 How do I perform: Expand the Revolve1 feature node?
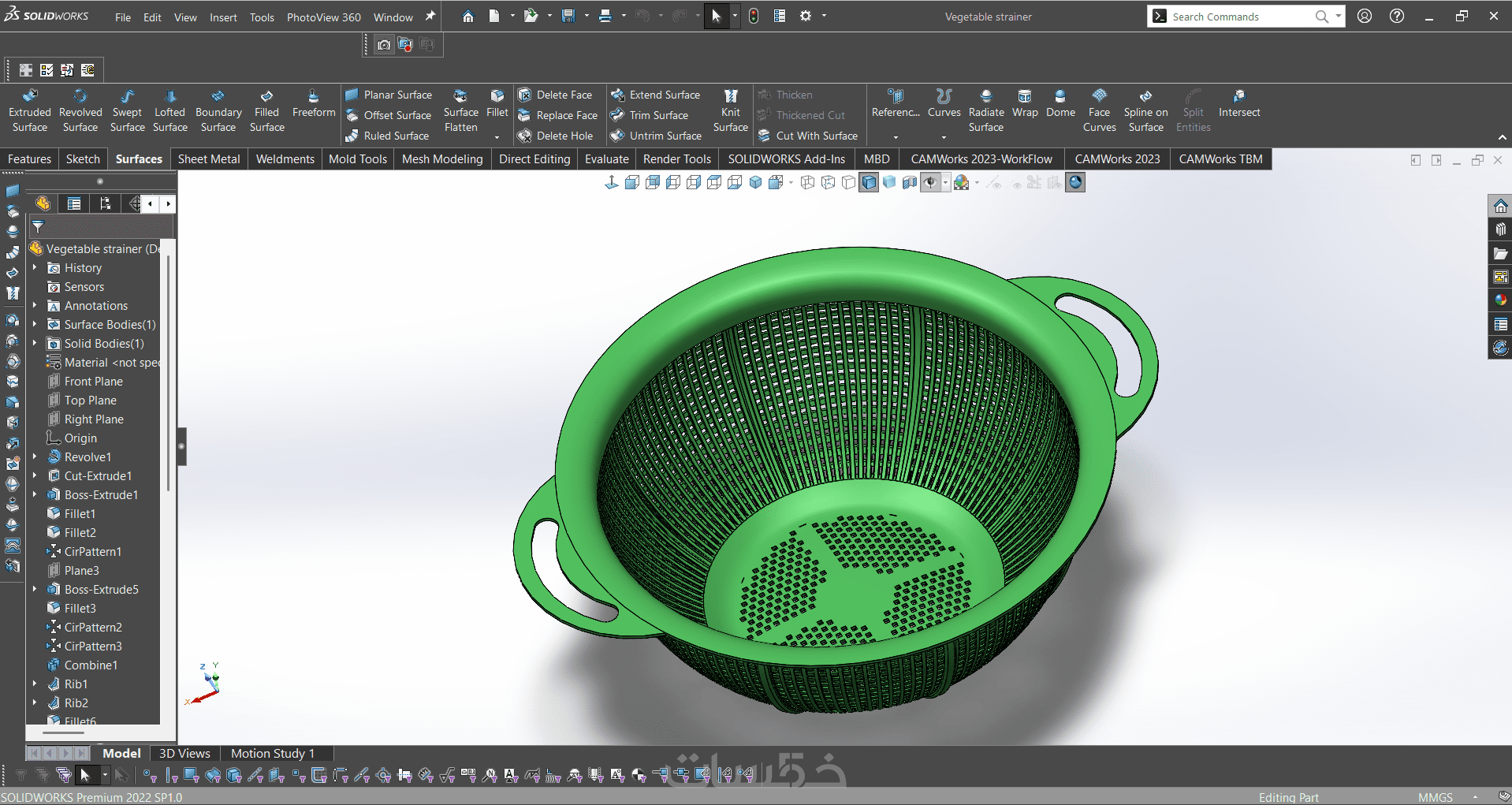(x=35, y=457)
